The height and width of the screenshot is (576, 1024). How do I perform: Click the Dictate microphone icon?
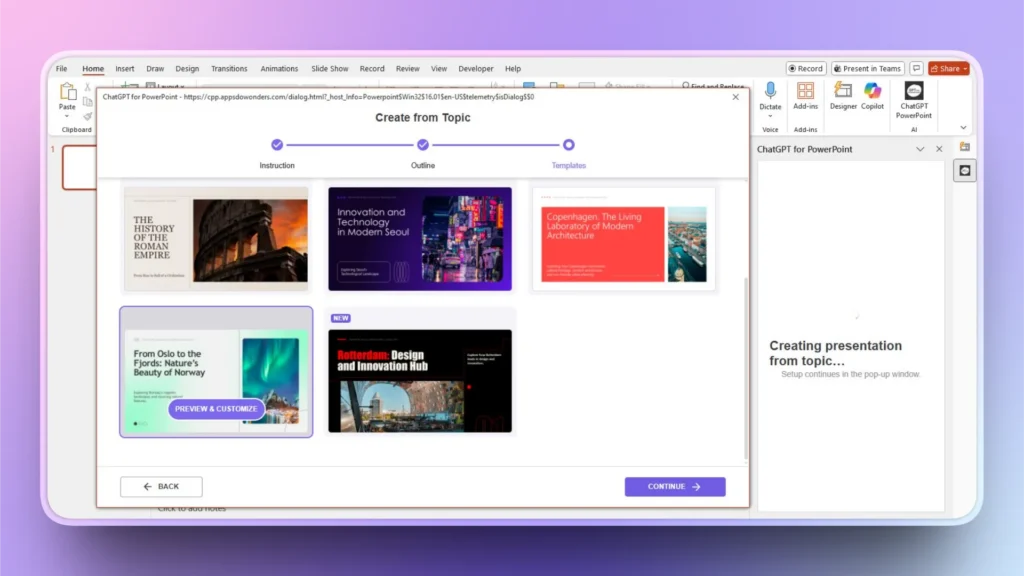(770, 89)
